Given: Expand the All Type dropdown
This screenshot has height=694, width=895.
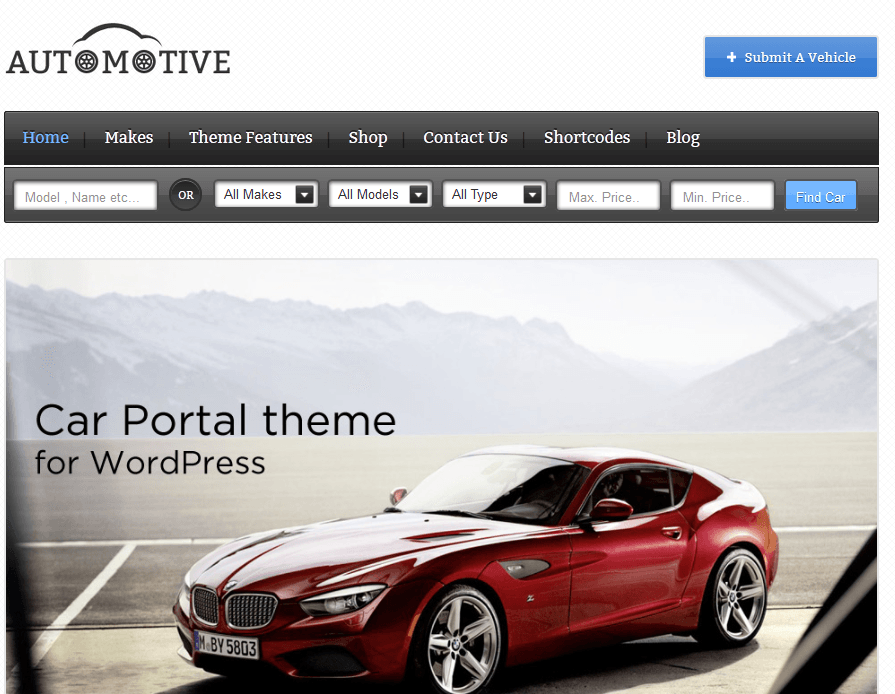Looking at the screenshot, I should click(494, 195).
